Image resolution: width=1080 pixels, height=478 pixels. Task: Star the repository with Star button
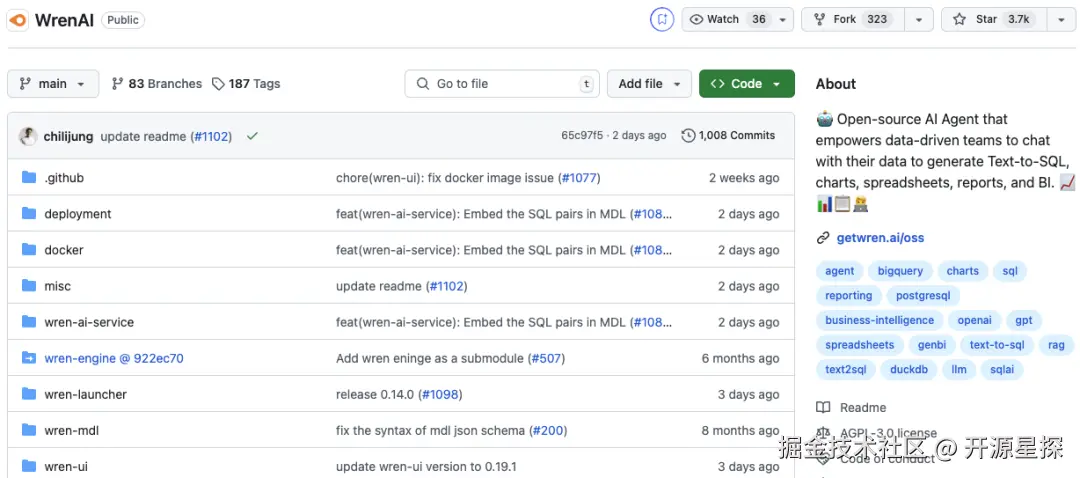995,20
